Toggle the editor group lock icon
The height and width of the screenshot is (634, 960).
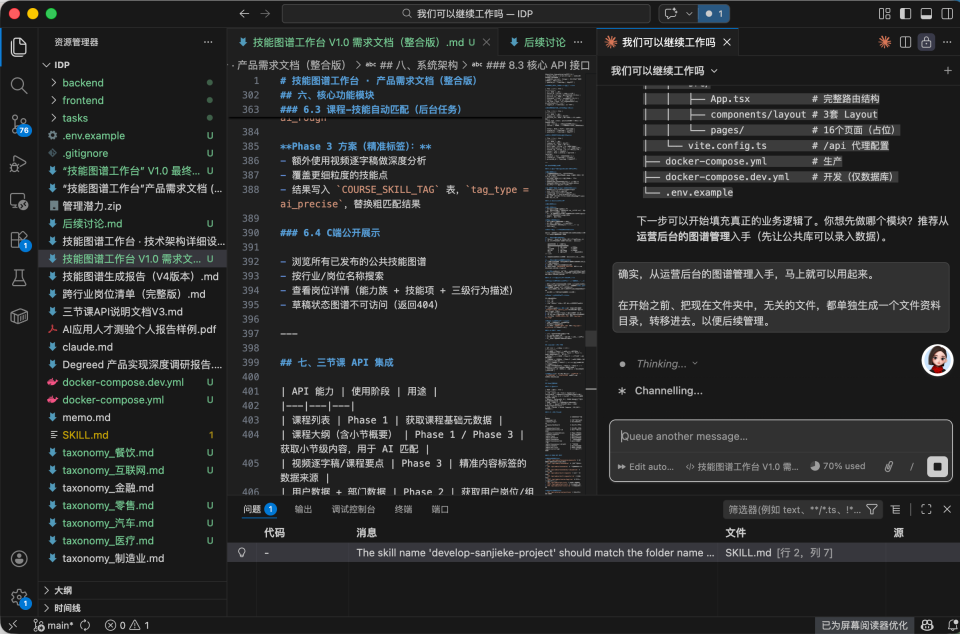click(926, 42)
